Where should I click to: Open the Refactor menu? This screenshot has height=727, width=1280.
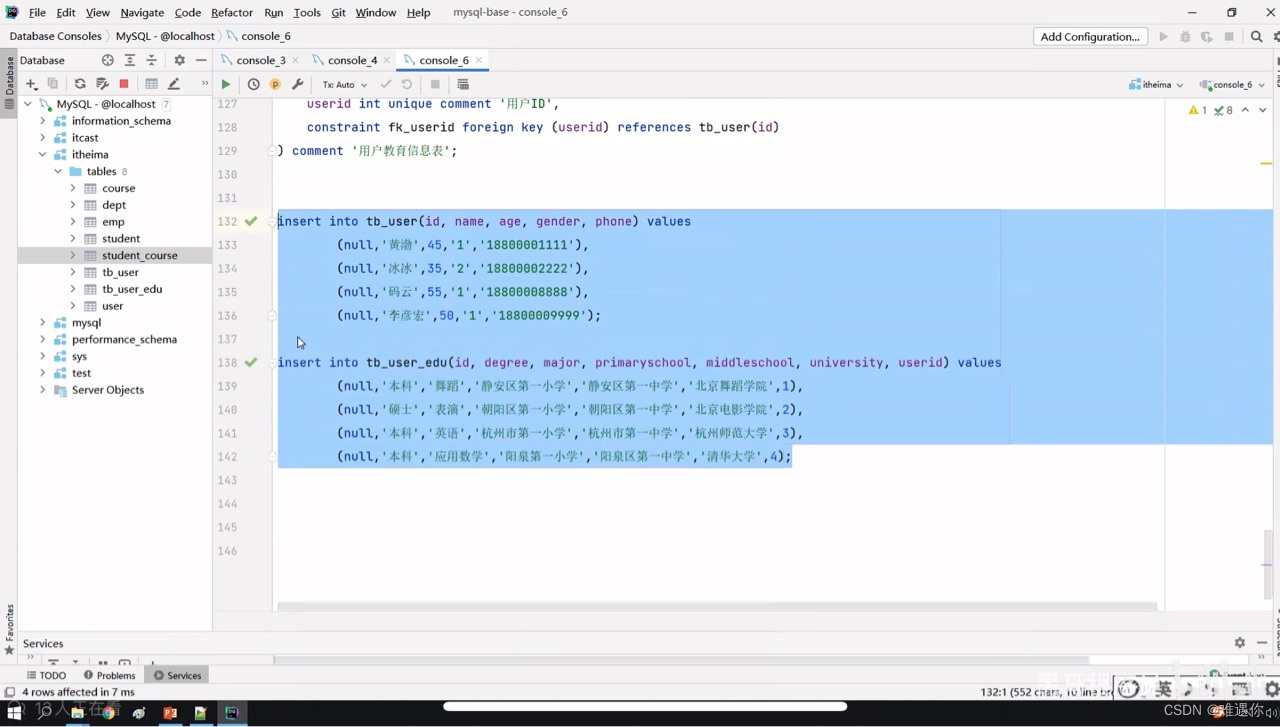pyautogui.click(x=232, y=12)
